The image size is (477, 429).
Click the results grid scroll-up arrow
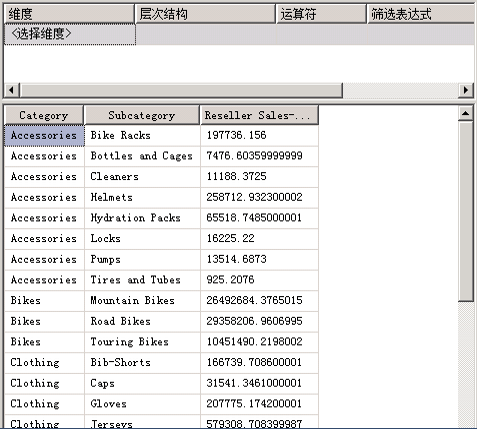[466, 114]
